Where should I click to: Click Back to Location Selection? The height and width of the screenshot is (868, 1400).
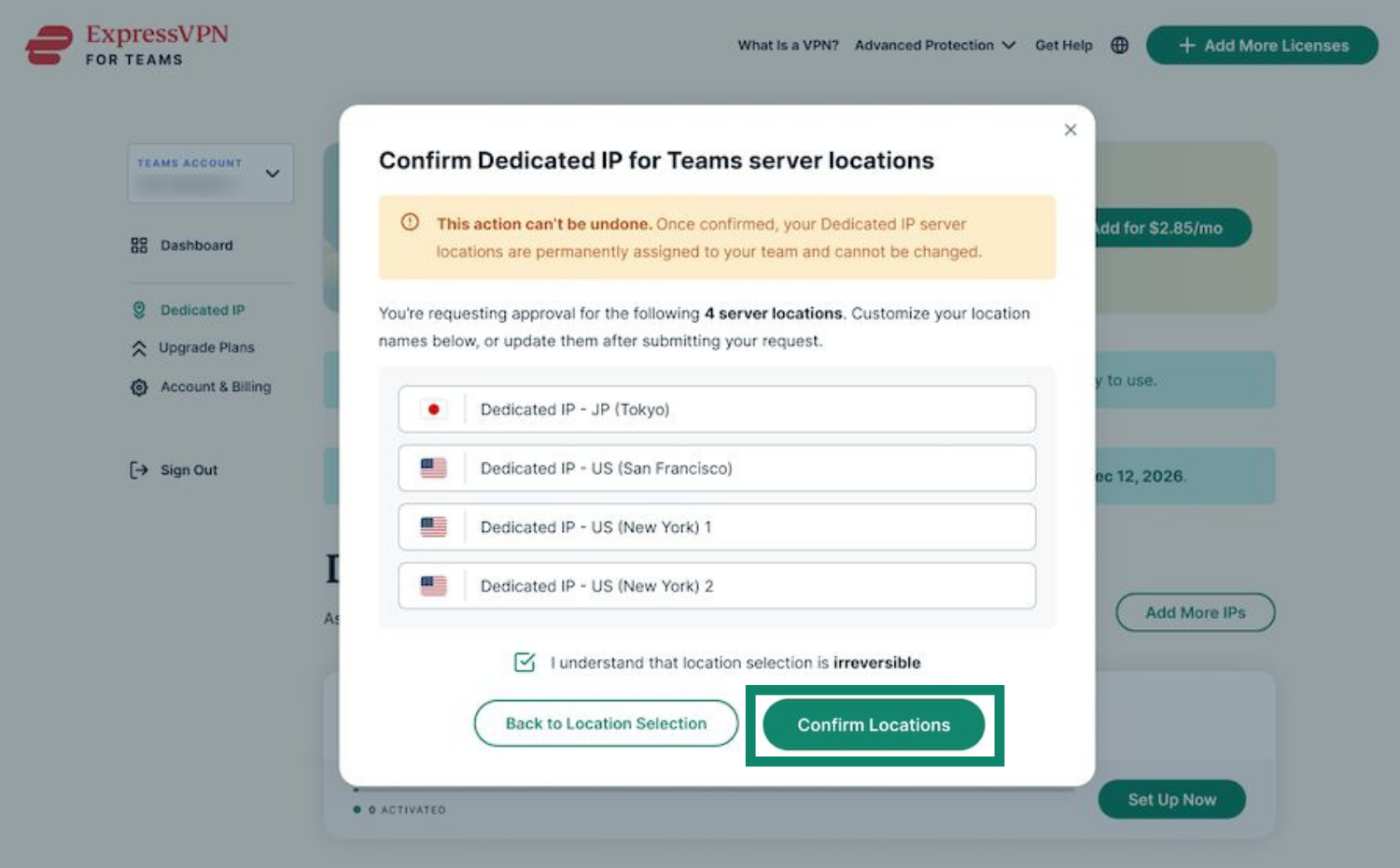click(606, 723)
